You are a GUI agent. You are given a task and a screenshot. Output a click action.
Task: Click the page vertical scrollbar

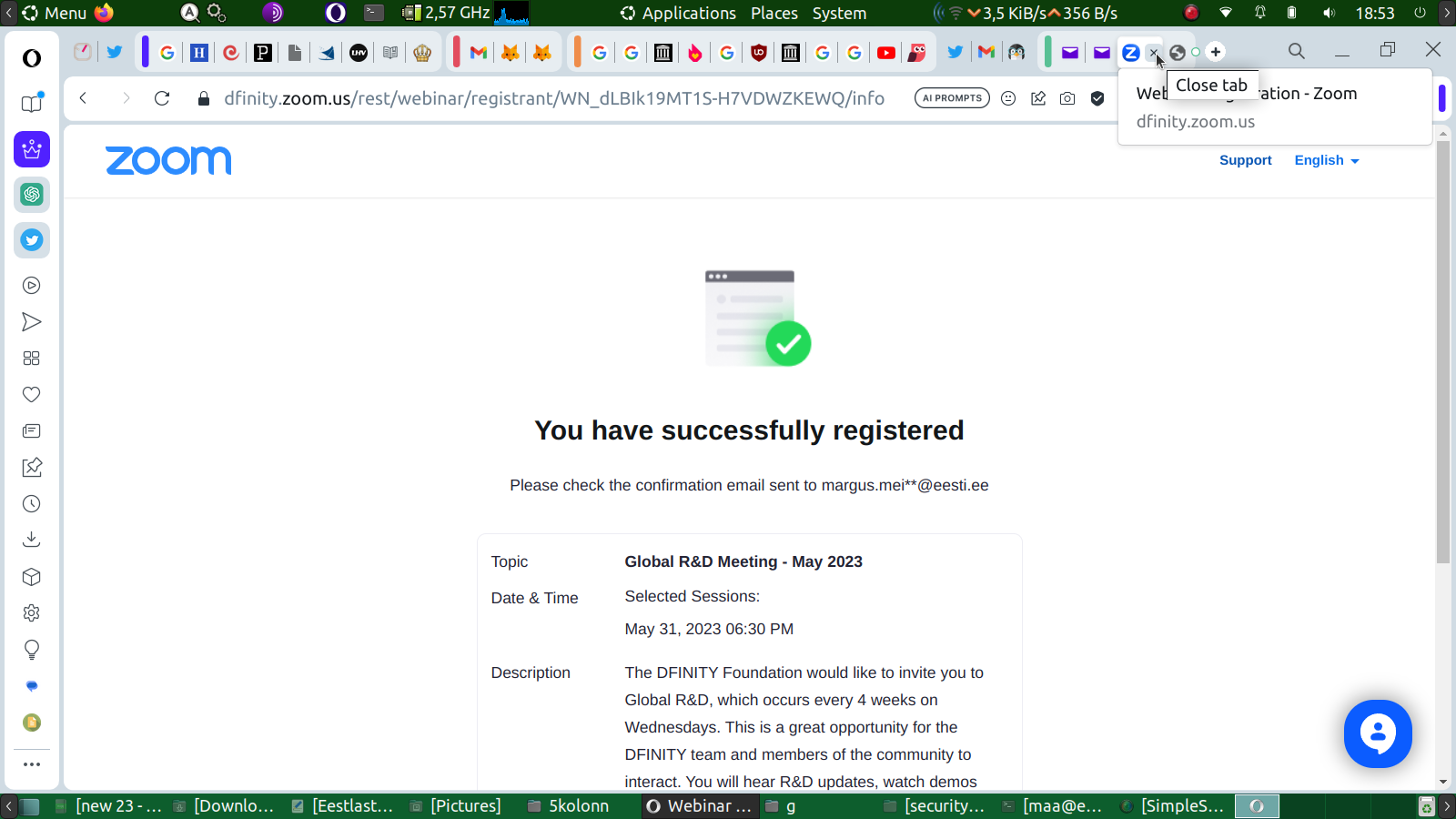point(1443,351)
